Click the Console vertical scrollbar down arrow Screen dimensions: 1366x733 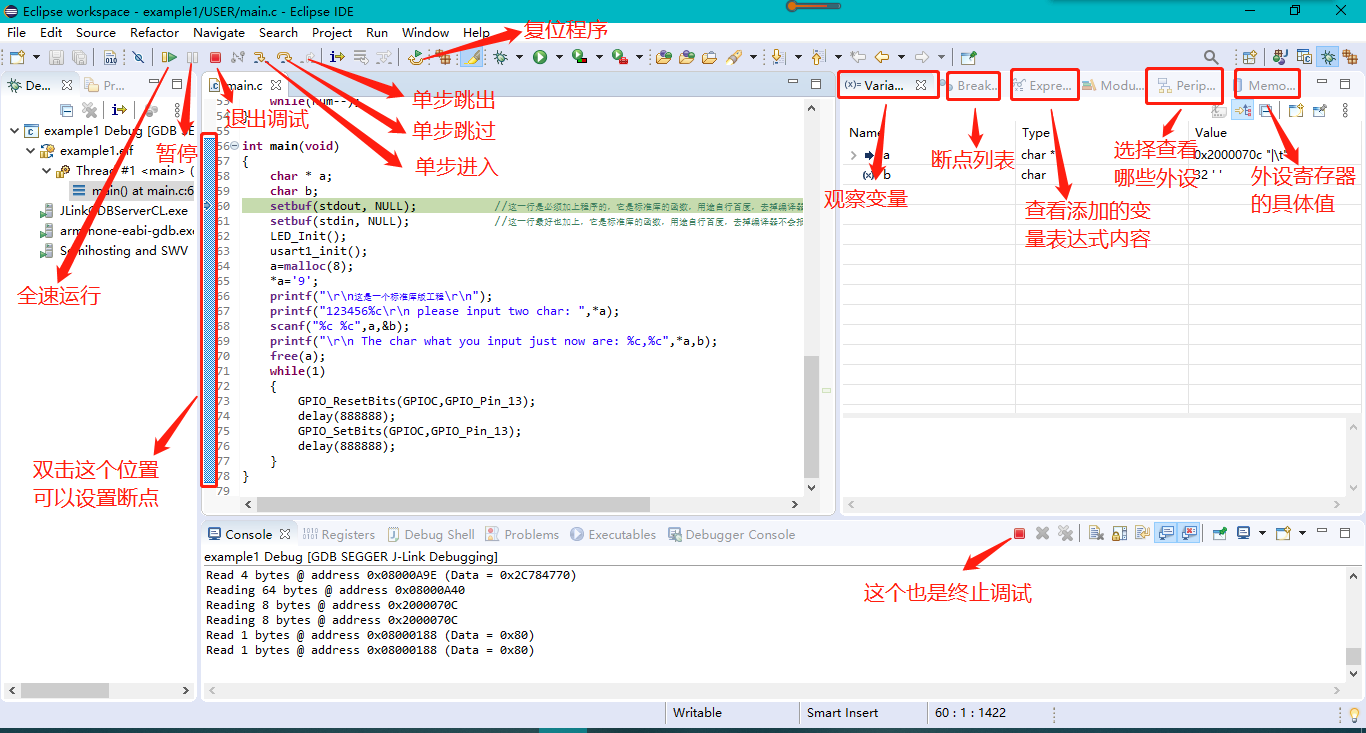click(x=1353, y=674)
